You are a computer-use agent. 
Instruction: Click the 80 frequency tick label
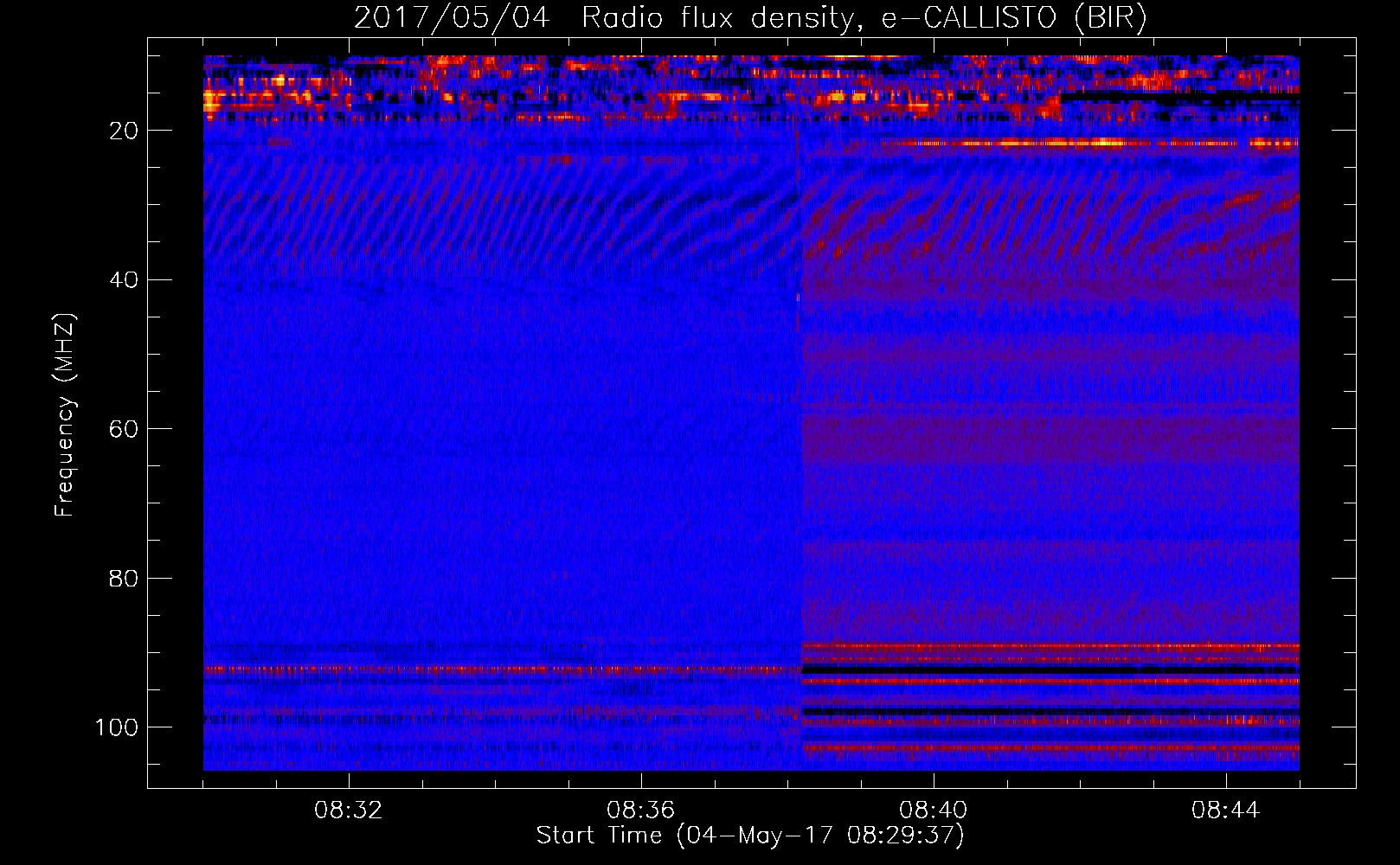[x=125, y=578]
